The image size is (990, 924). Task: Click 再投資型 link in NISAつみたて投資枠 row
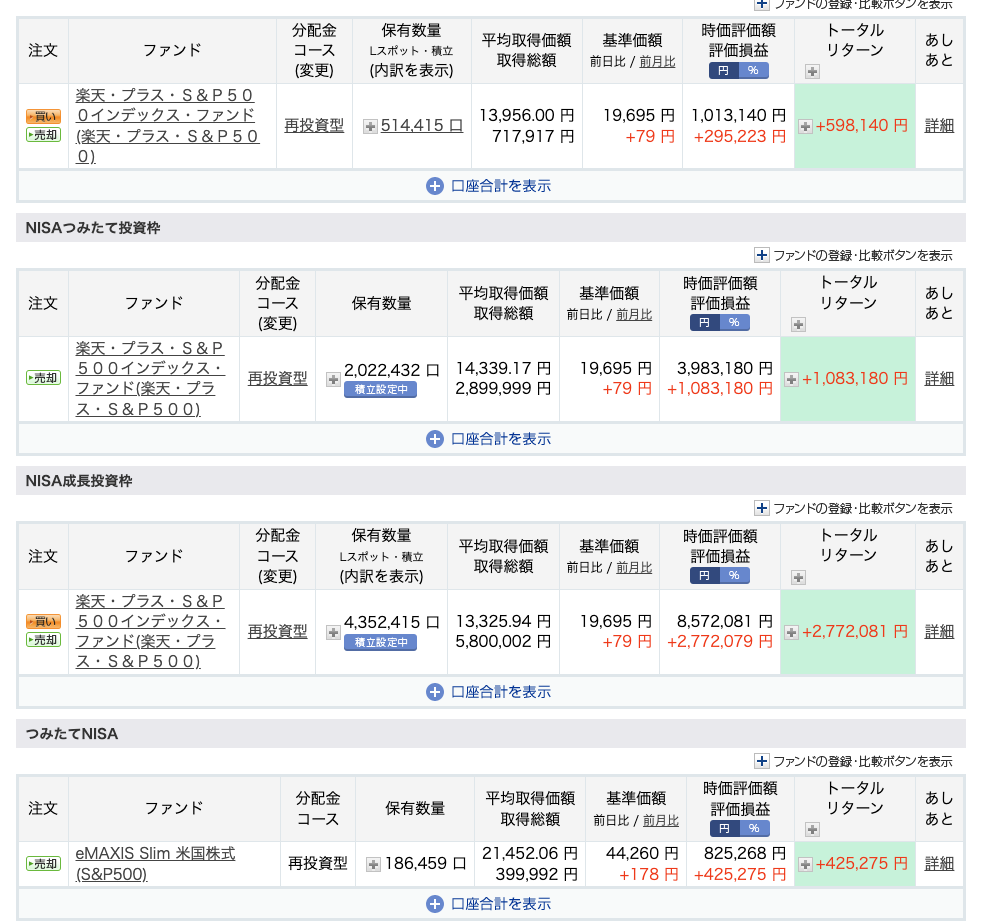click(x=277, y=378)
